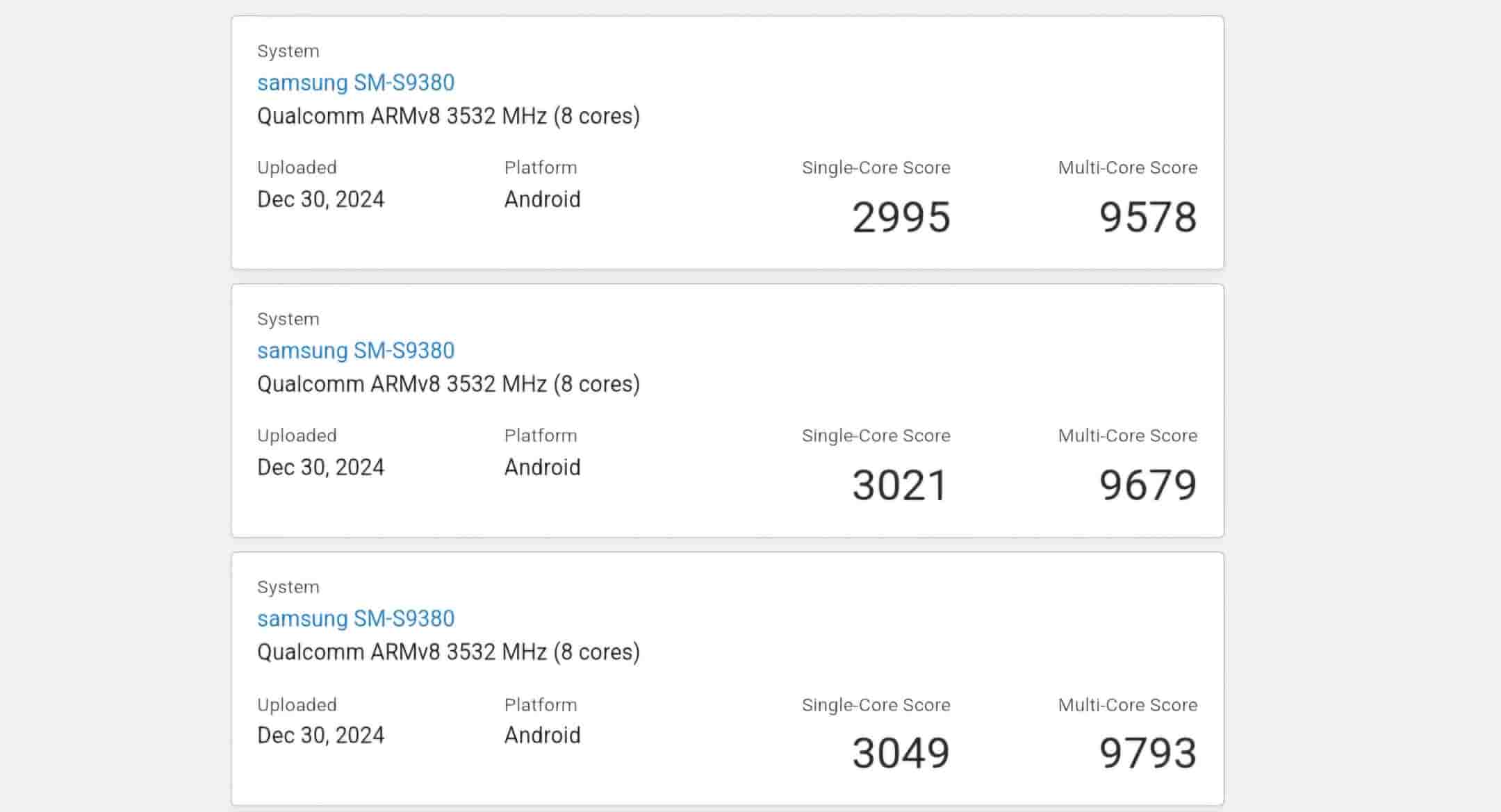Click the multi-core score value 9679
The width and height of the screenshot is (1501, 812).
[x=1147, y=486]
